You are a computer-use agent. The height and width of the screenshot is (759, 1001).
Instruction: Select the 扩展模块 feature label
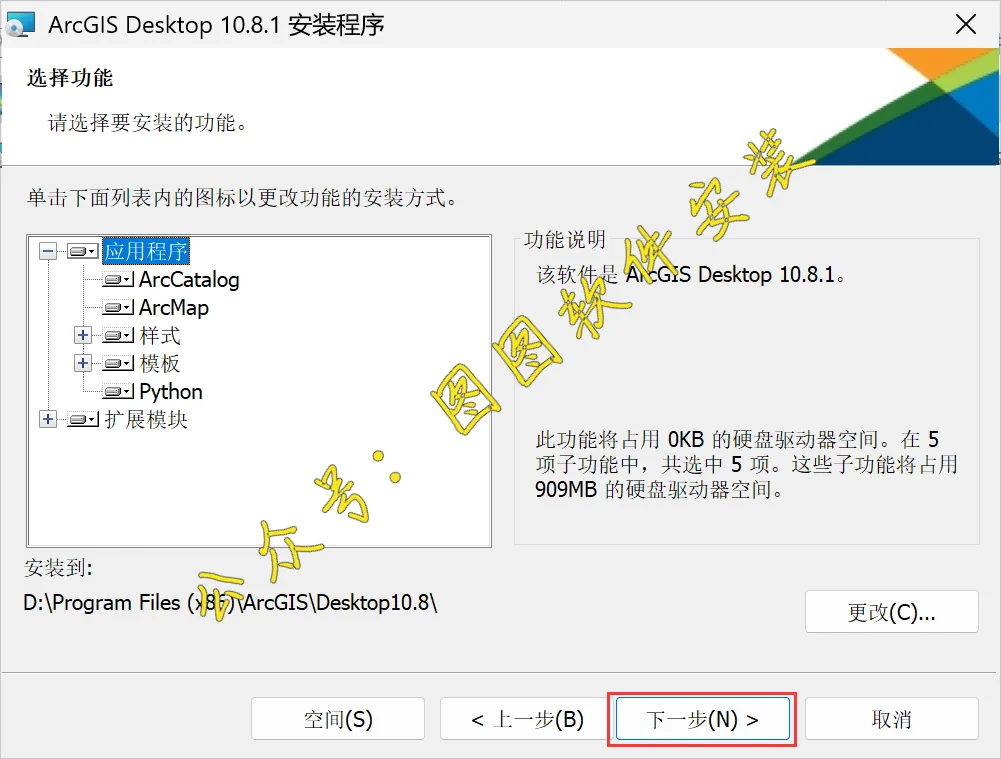click(146, 419)
